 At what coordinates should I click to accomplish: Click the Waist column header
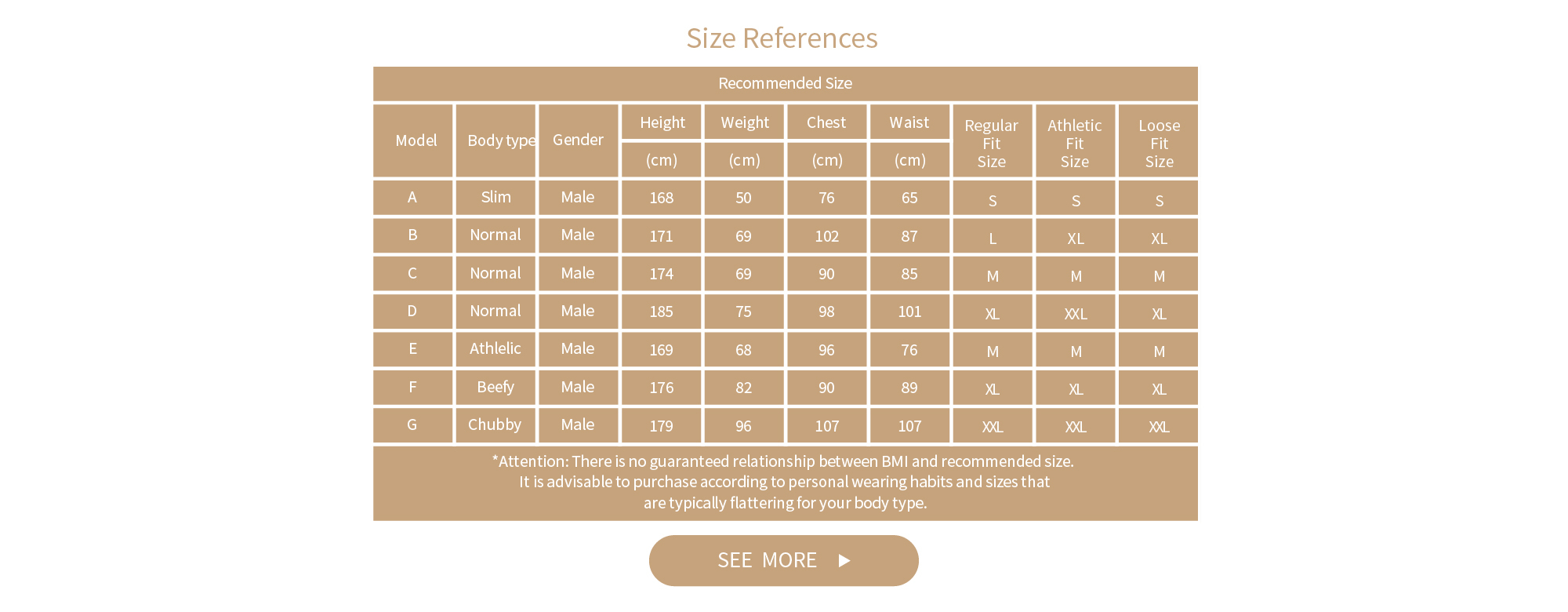tap(909, 122)
